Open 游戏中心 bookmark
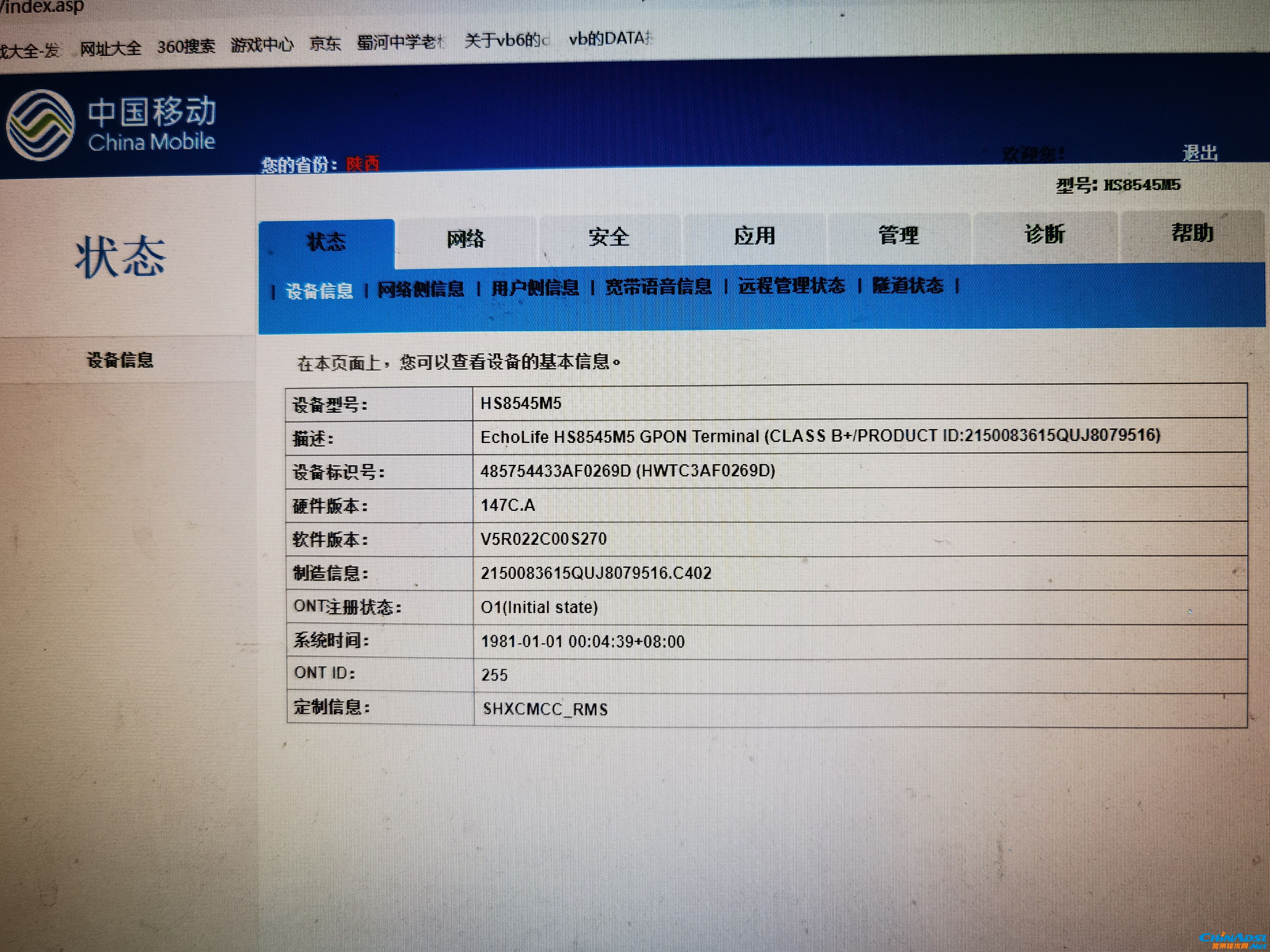The height and width of the screenshot is (952, 1270). [x=262, y=44]
